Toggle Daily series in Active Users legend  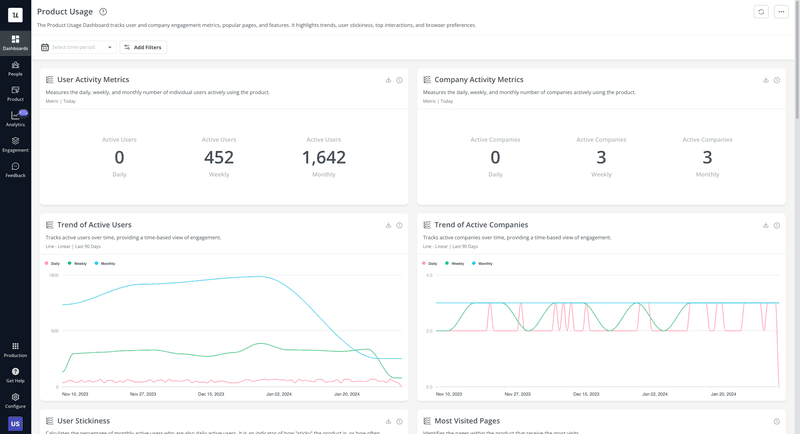point(53,263)
